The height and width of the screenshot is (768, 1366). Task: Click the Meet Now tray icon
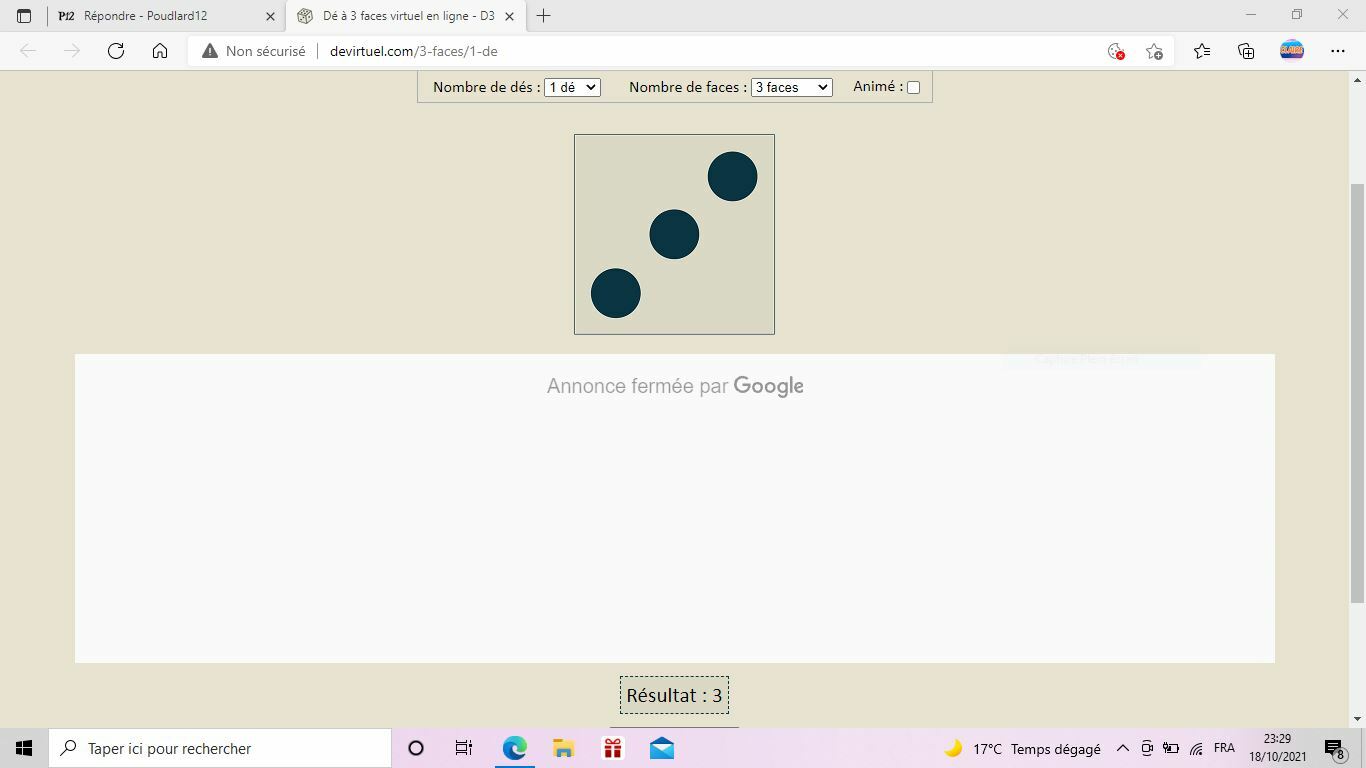click(1147, 748)
